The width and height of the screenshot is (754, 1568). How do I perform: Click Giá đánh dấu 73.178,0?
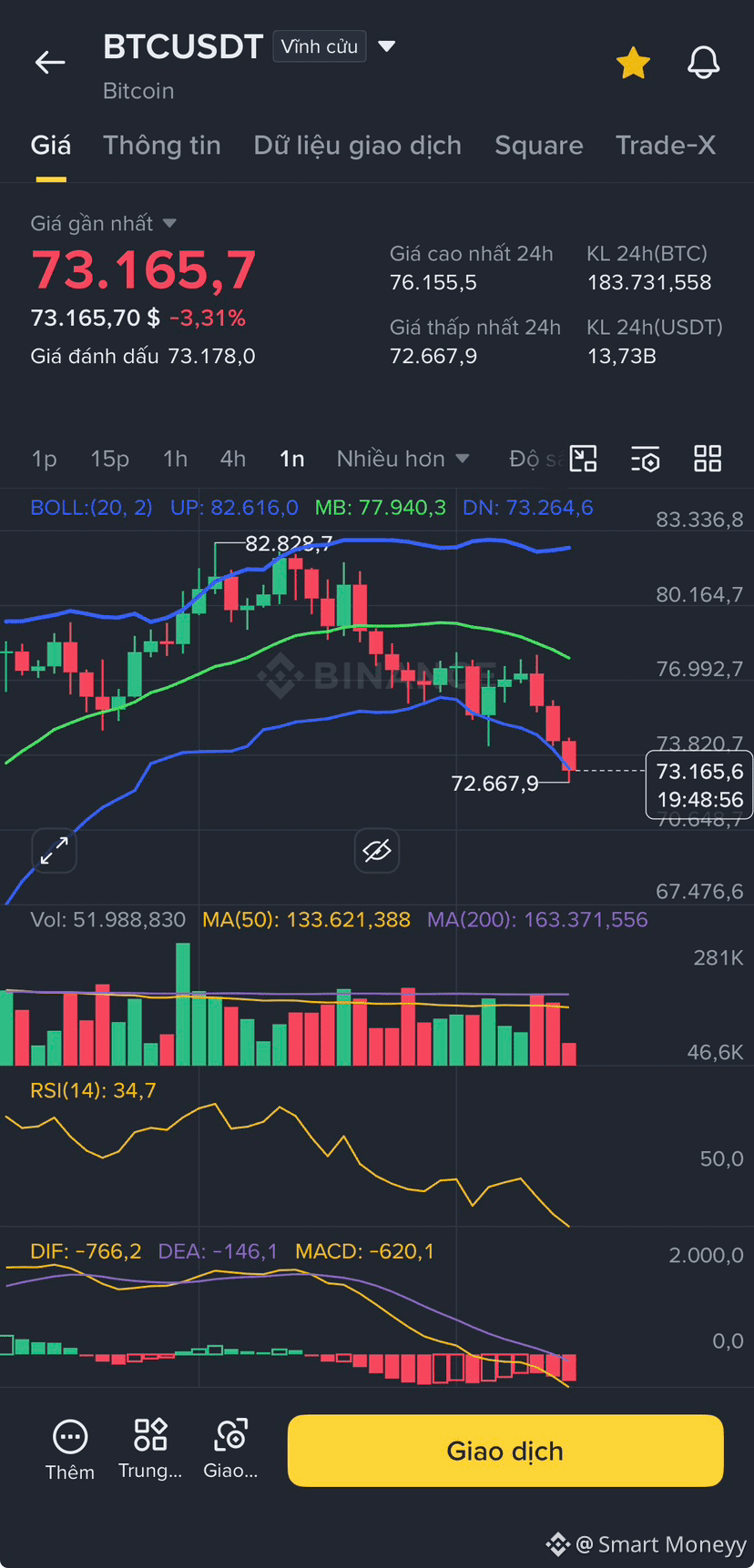143,356
